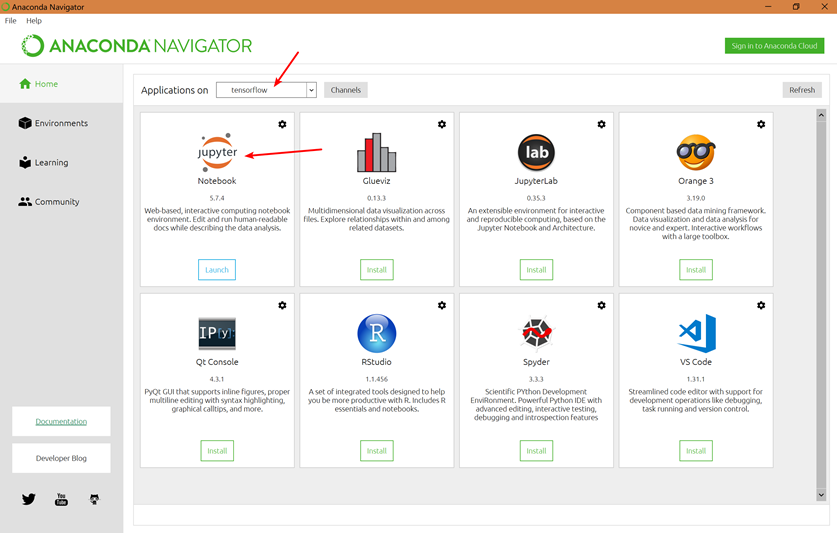Open the YouTube link icon
Screen dimensions: 837x533
[x=61, y=499]
